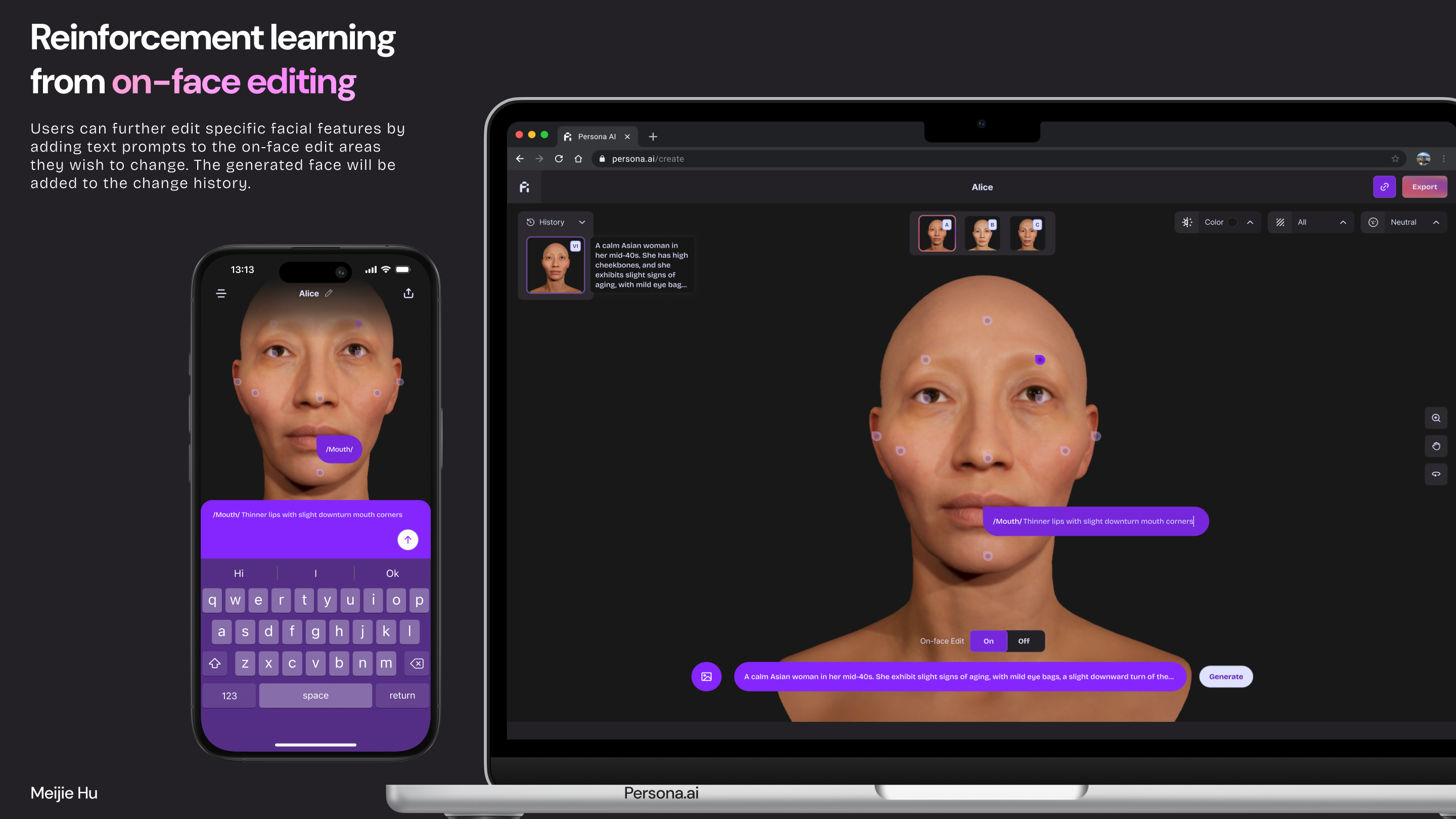
Task: Click the History clock icon
Action: (530, 221)
